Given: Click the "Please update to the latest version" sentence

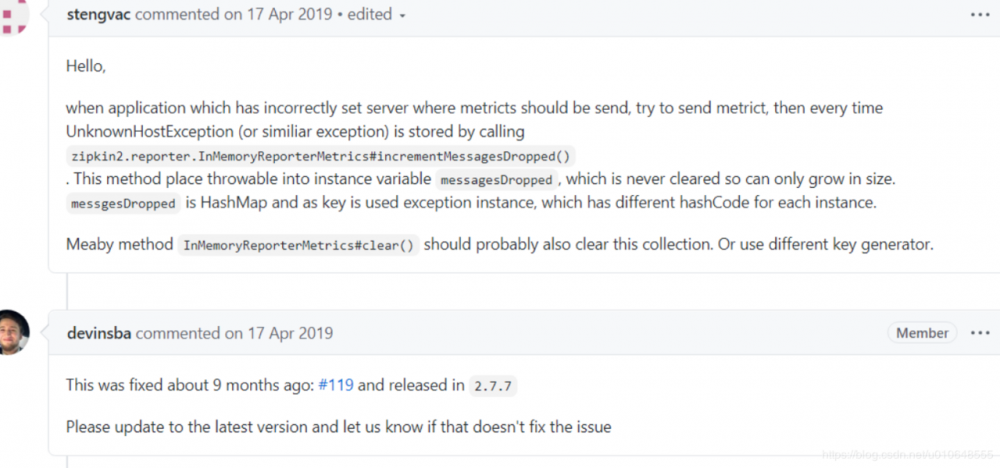Looking at the screenshot, I should (338, 427).
